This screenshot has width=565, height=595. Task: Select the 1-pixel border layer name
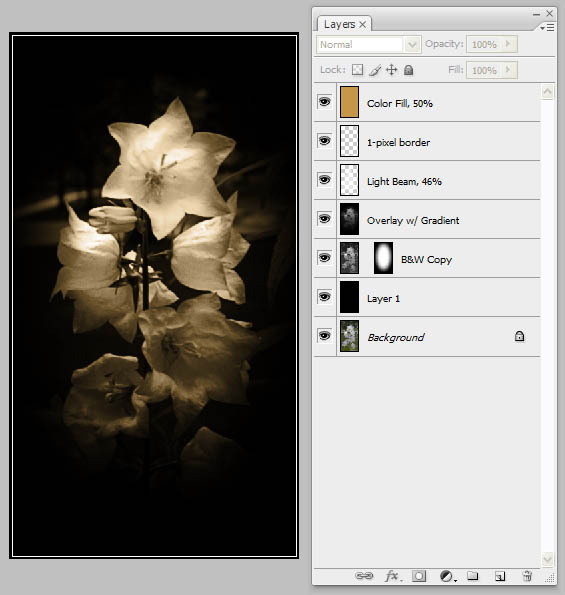tap(398, 143)
